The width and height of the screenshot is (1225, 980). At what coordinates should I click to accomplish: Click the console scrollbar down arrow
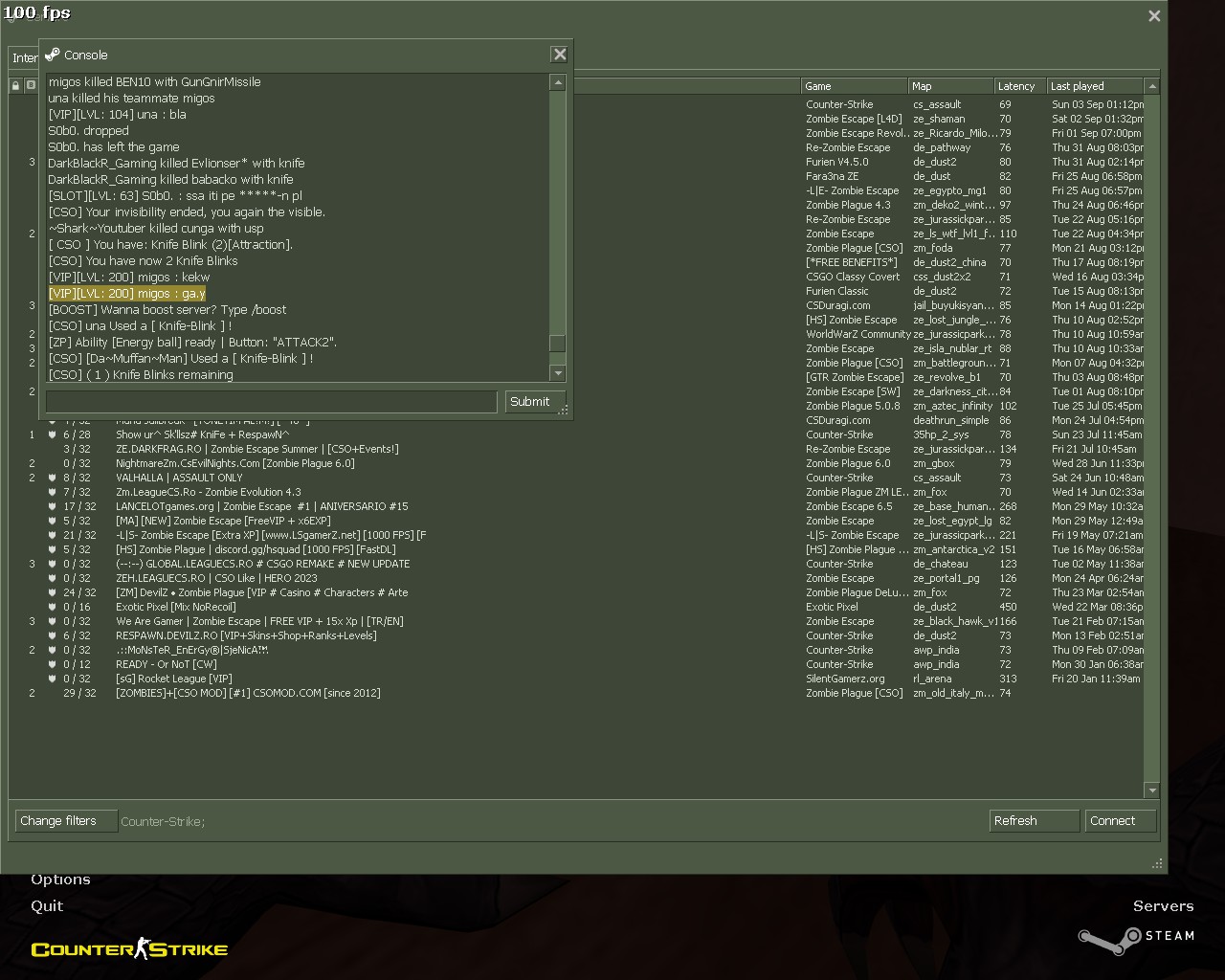pos(558,373)
